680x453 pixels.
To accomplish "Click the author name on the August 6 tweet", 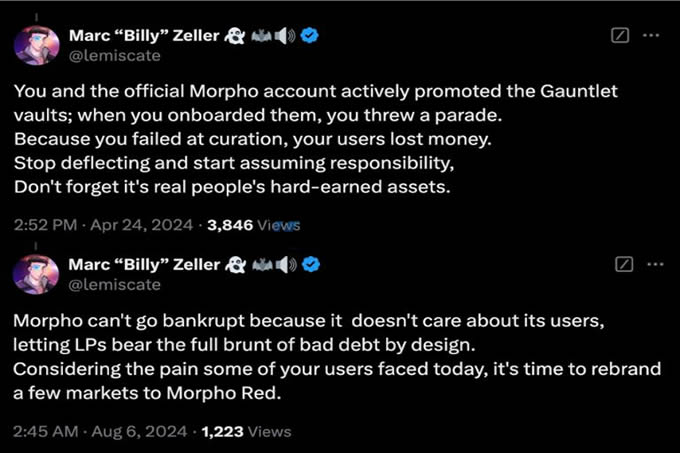I will coord(144,264).
